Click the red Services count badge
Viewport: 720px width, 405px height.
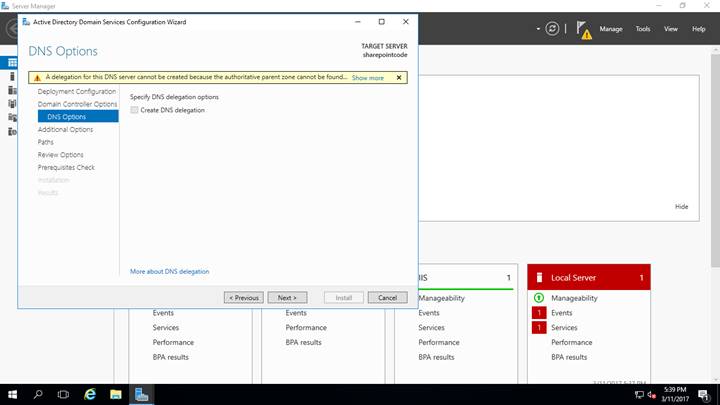pos(539,327)
